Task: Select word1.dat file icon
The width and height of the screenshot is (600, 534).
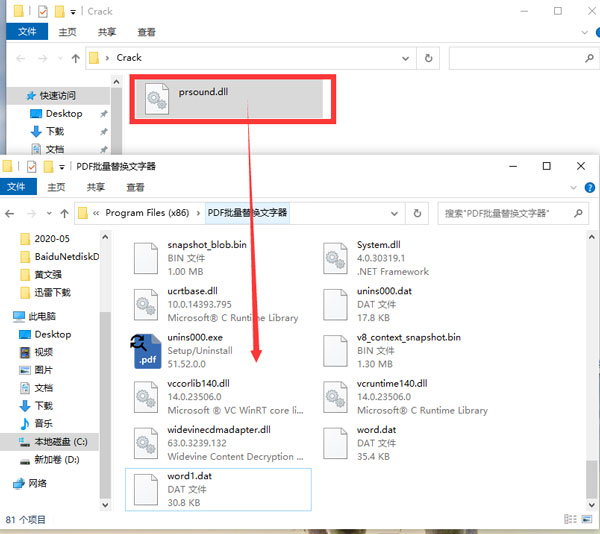Action: [x=145, y=490]
